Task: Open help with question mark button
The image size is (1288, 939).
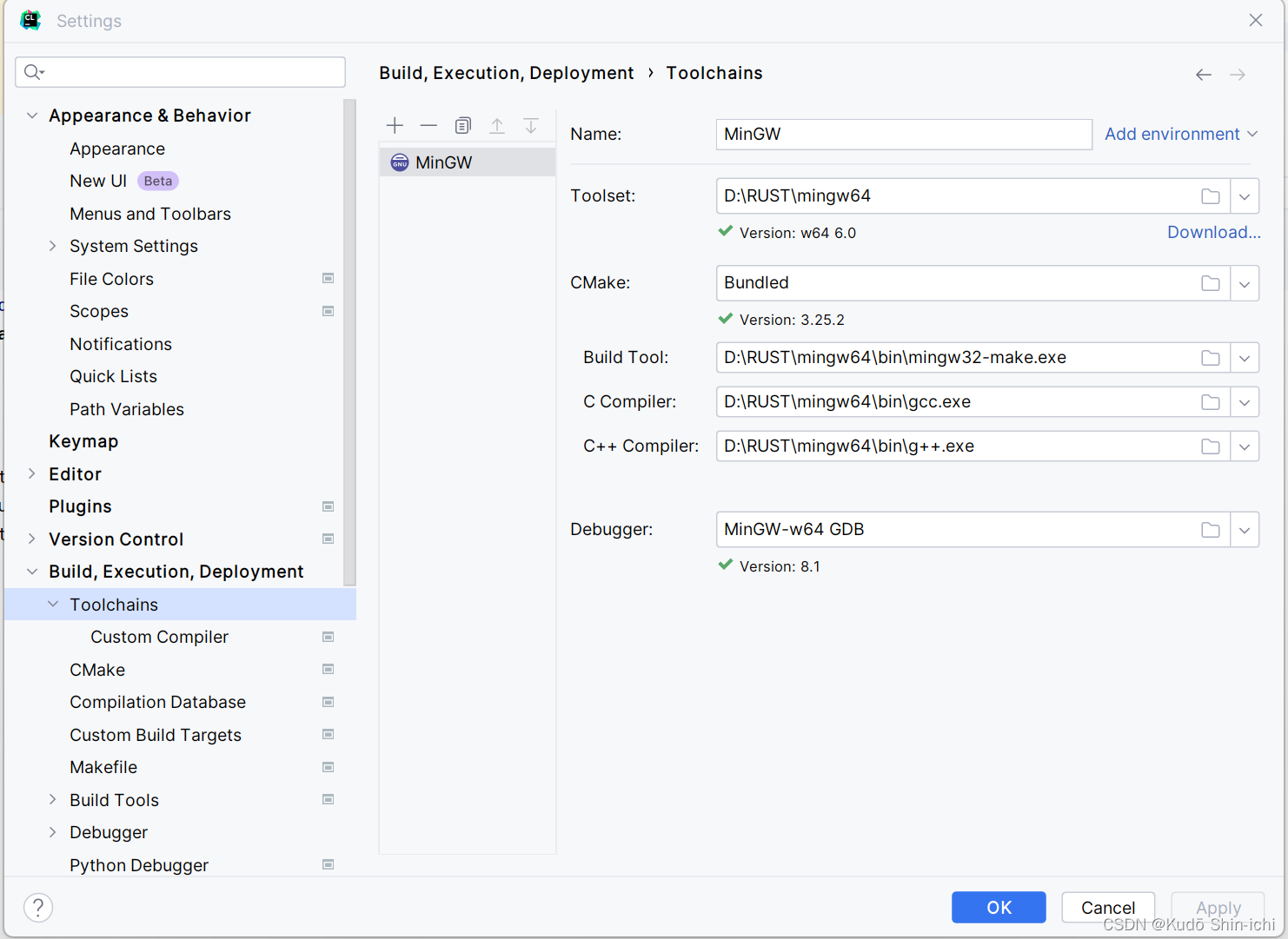Action: (x=38, y=908)
